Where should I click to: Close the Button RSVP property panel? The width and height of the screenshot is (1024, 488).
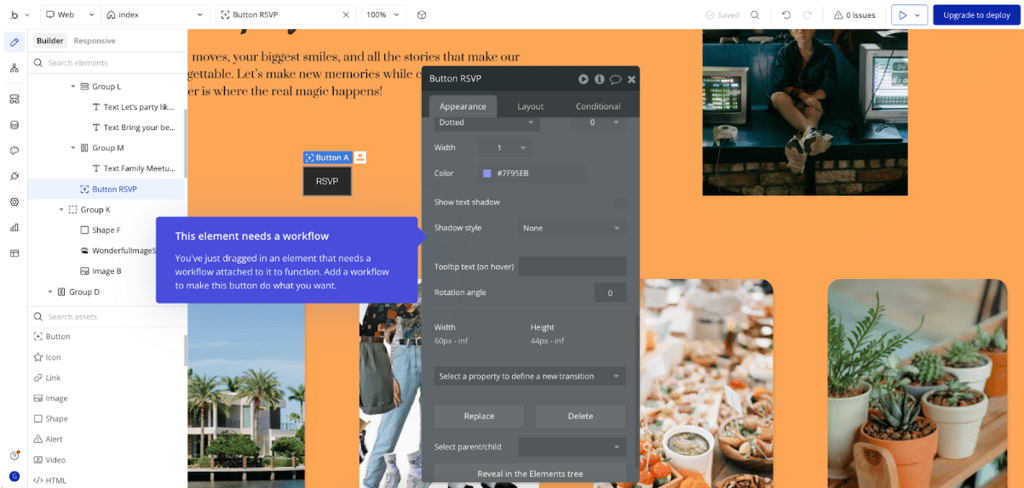(632, 79)
